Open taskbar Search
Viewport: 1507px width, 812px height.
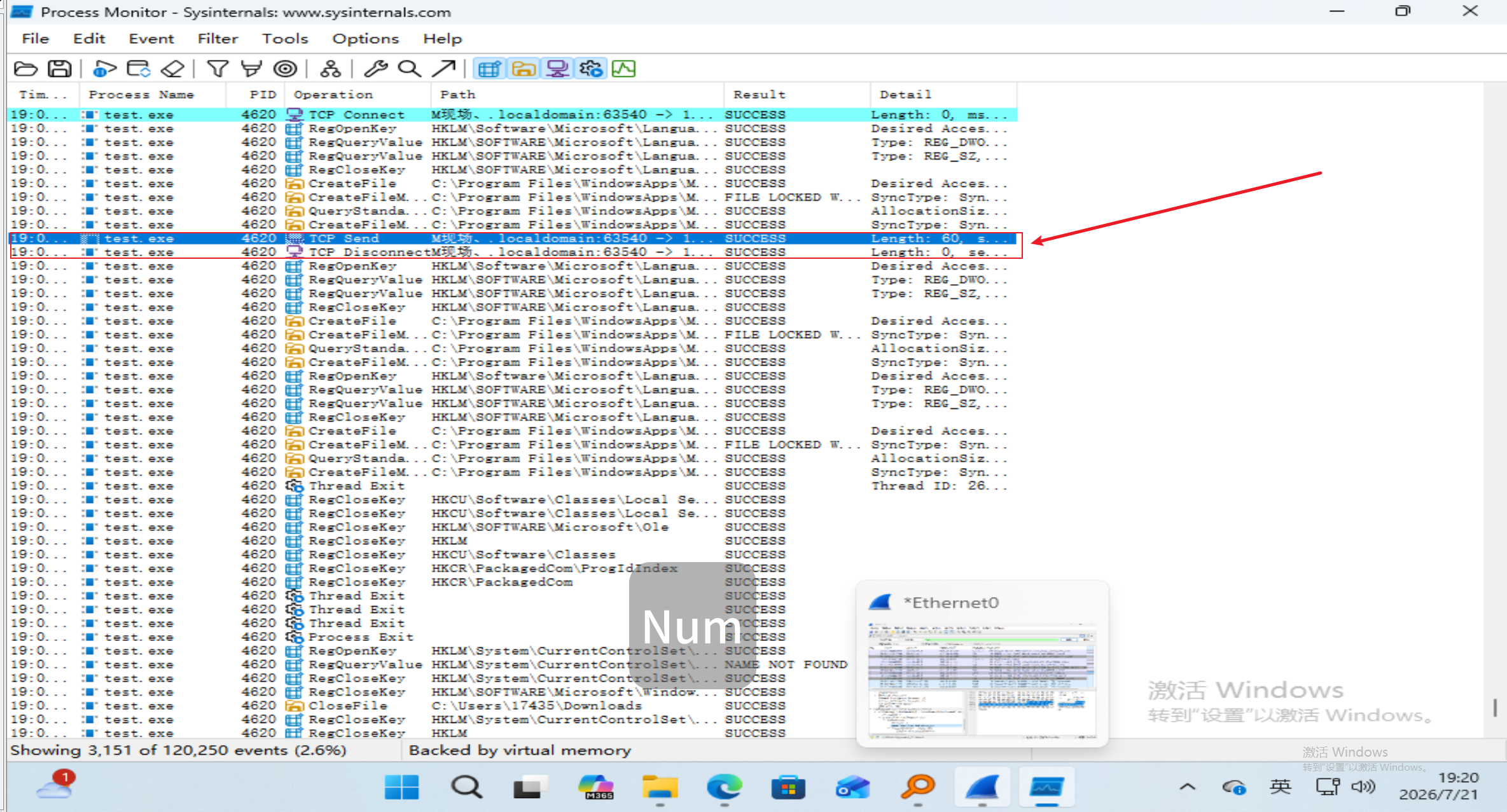click(x=466, y=788)
